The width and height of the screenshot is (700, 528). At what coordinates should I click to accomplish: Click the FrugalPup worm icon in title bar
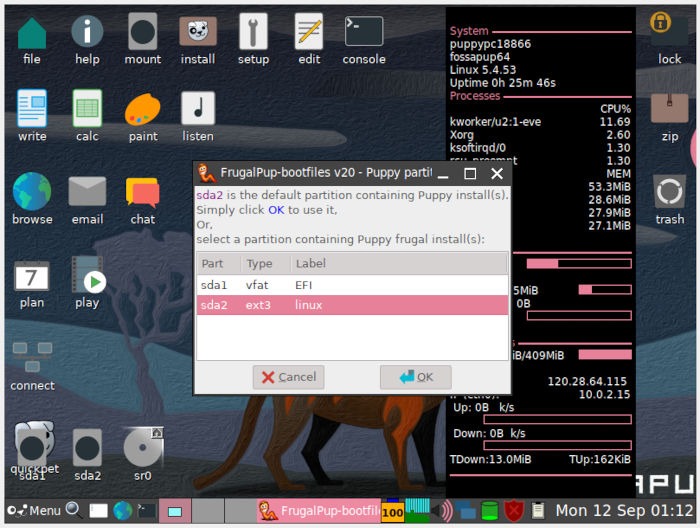(207, 173)
